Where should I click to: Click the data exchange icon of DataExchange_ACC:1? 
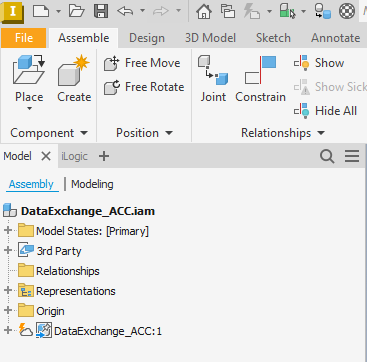click(x=44, y=331)
